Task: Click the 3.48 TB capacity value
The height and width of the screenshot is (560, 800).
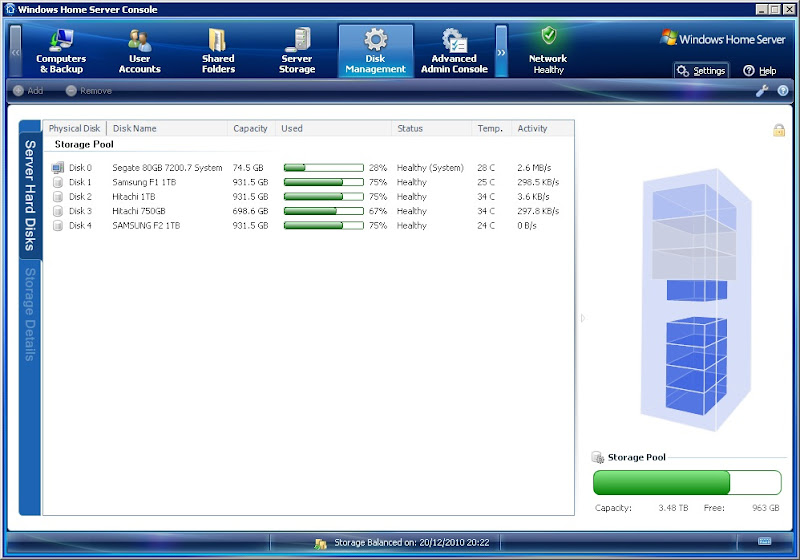Action: [x=673, y=508]
